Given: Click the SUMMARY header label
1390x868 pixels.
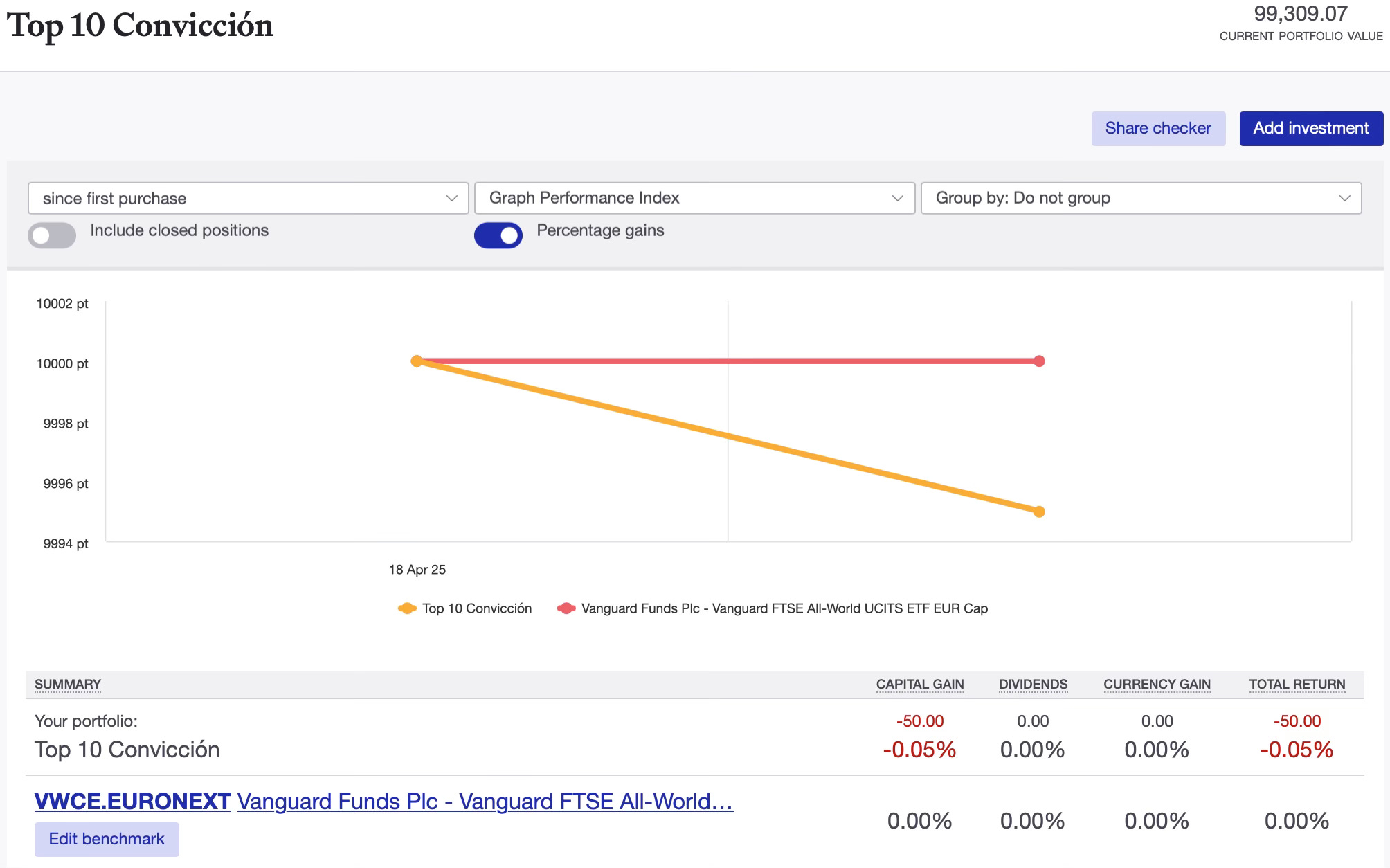Looking at the screenshot, I should [x=68, y=685].
